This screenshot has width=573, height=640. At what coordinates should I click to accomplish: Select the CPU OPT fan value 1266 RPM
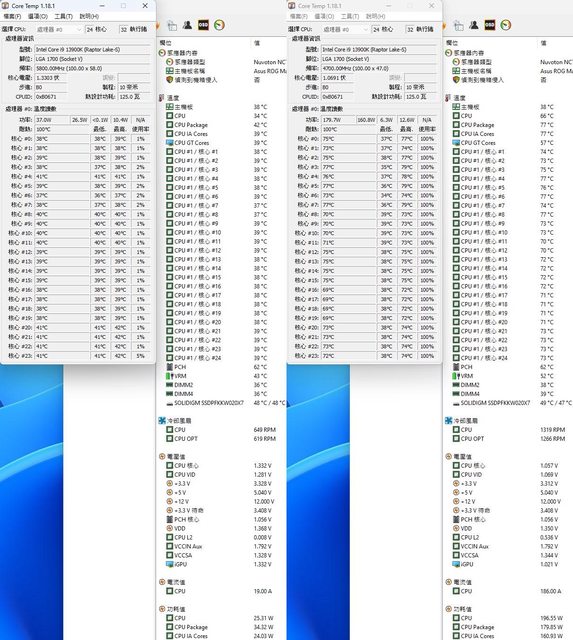tap(553, 439)
